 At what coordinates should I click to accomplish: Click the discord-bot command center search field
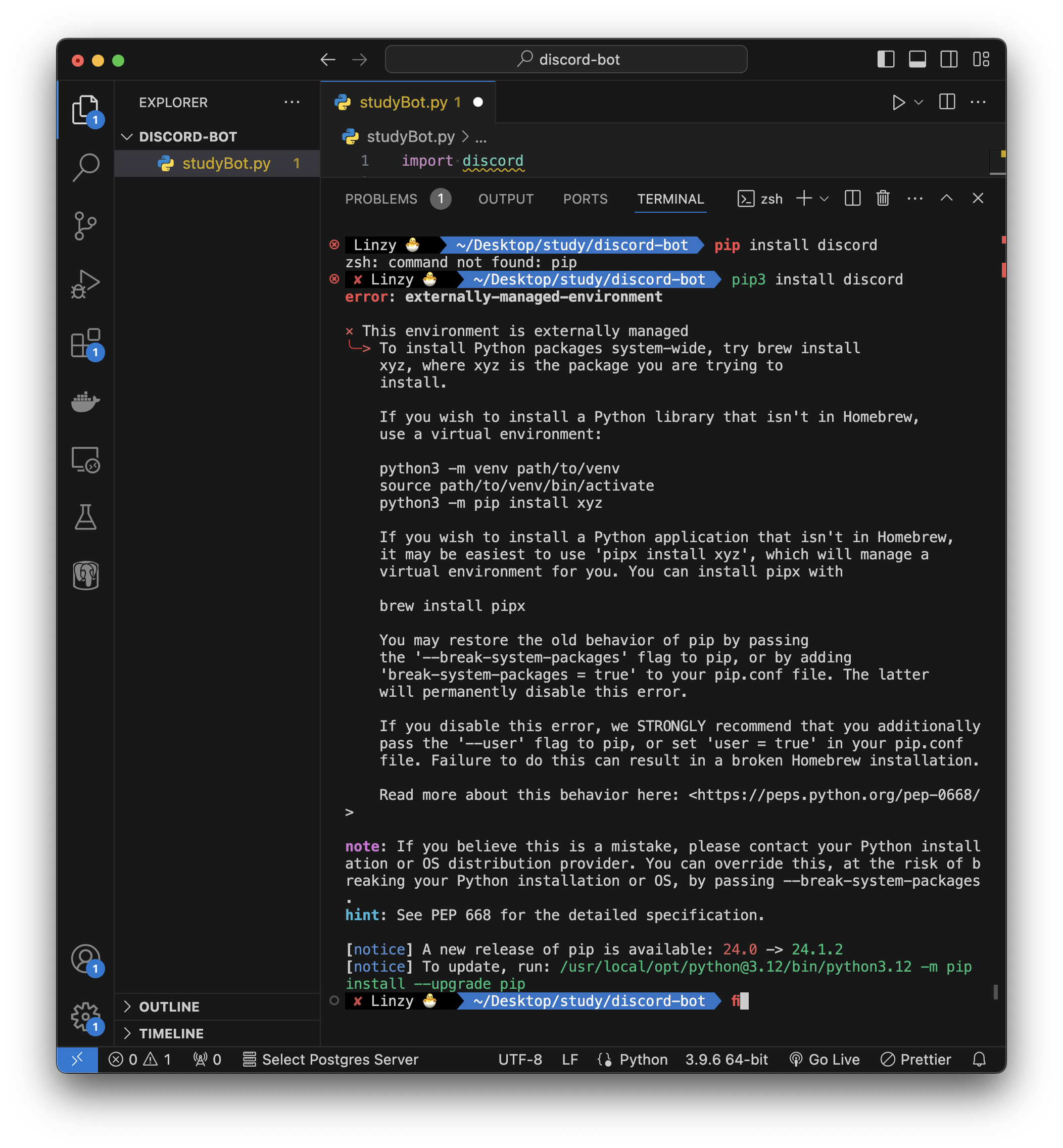[x=566, y=59]
